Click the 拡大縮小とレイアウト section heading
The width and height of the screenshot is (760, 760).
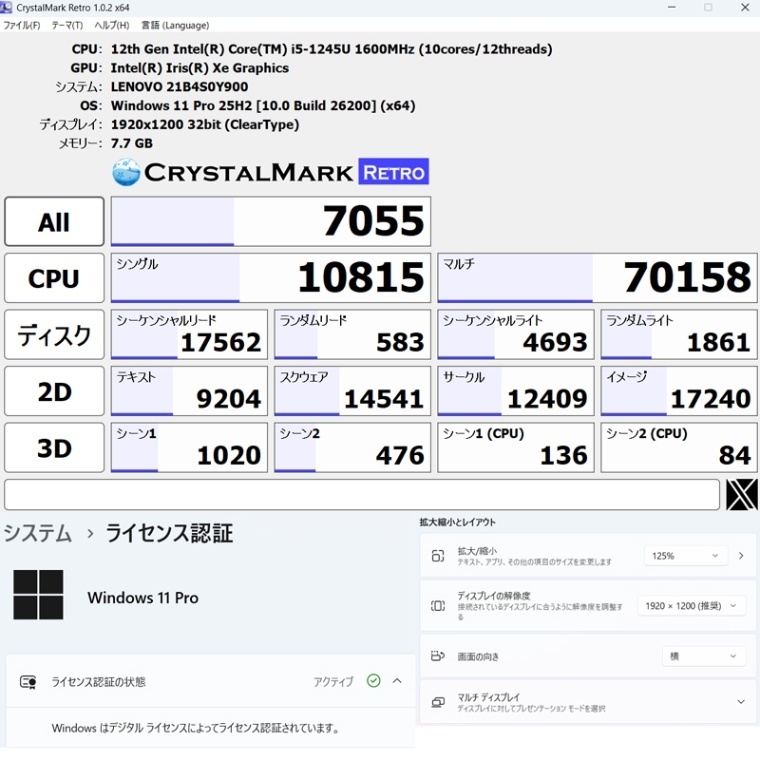coord(458,522)
